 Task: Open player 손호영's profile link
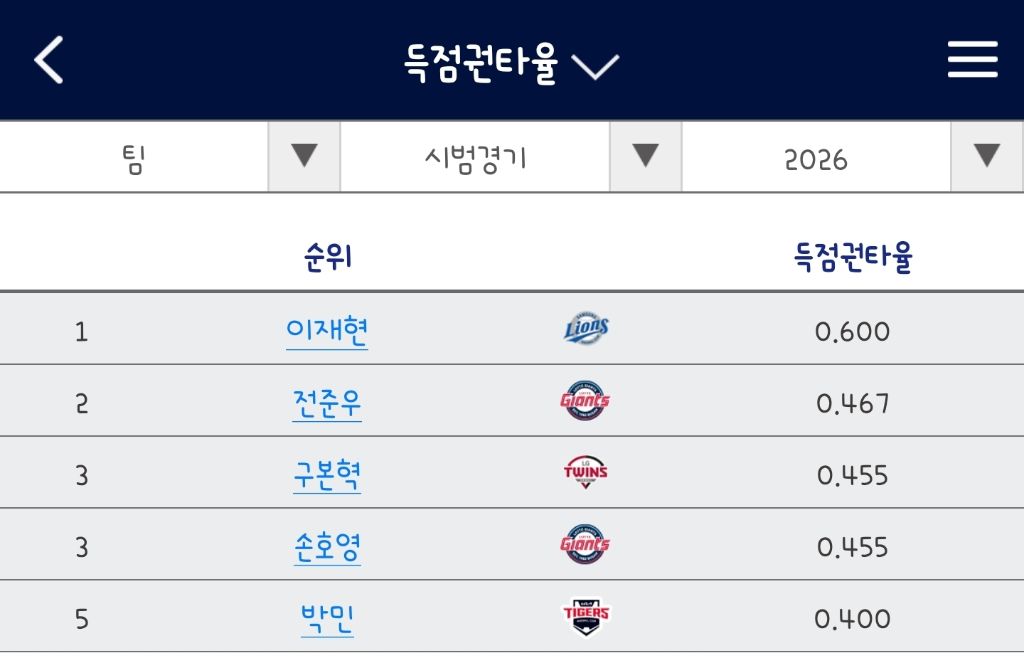tap(327, 546)
